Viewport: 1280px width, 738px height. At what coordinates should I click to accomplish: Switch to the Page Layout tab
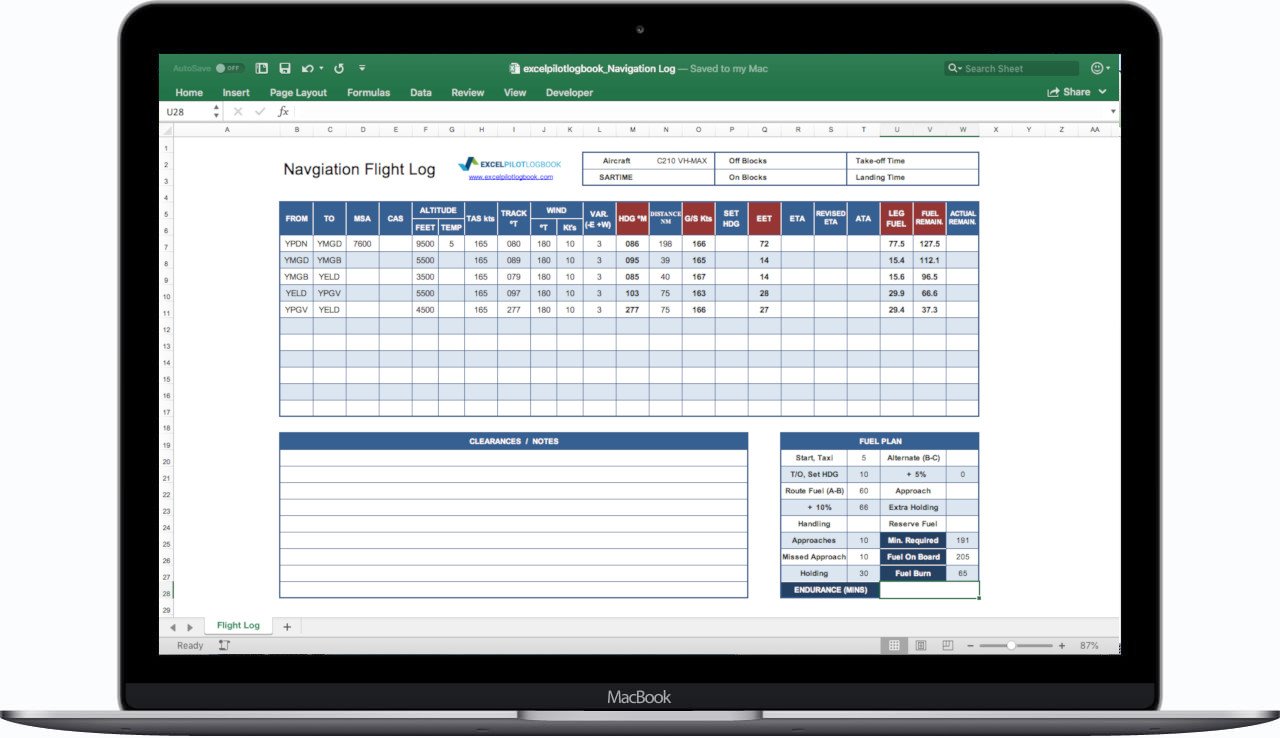point(298,92)
